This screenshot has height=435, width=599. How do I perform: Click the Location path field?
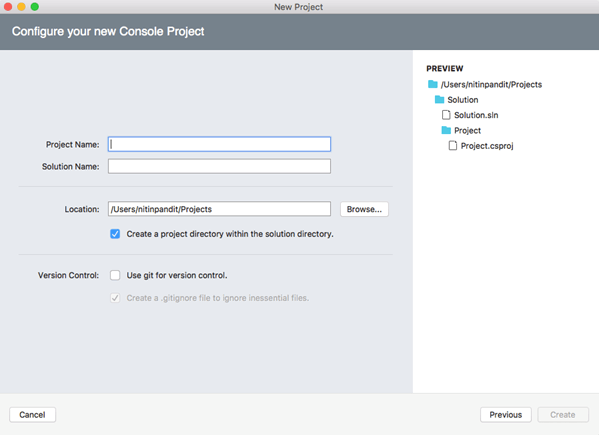click(x=219, y=209)
